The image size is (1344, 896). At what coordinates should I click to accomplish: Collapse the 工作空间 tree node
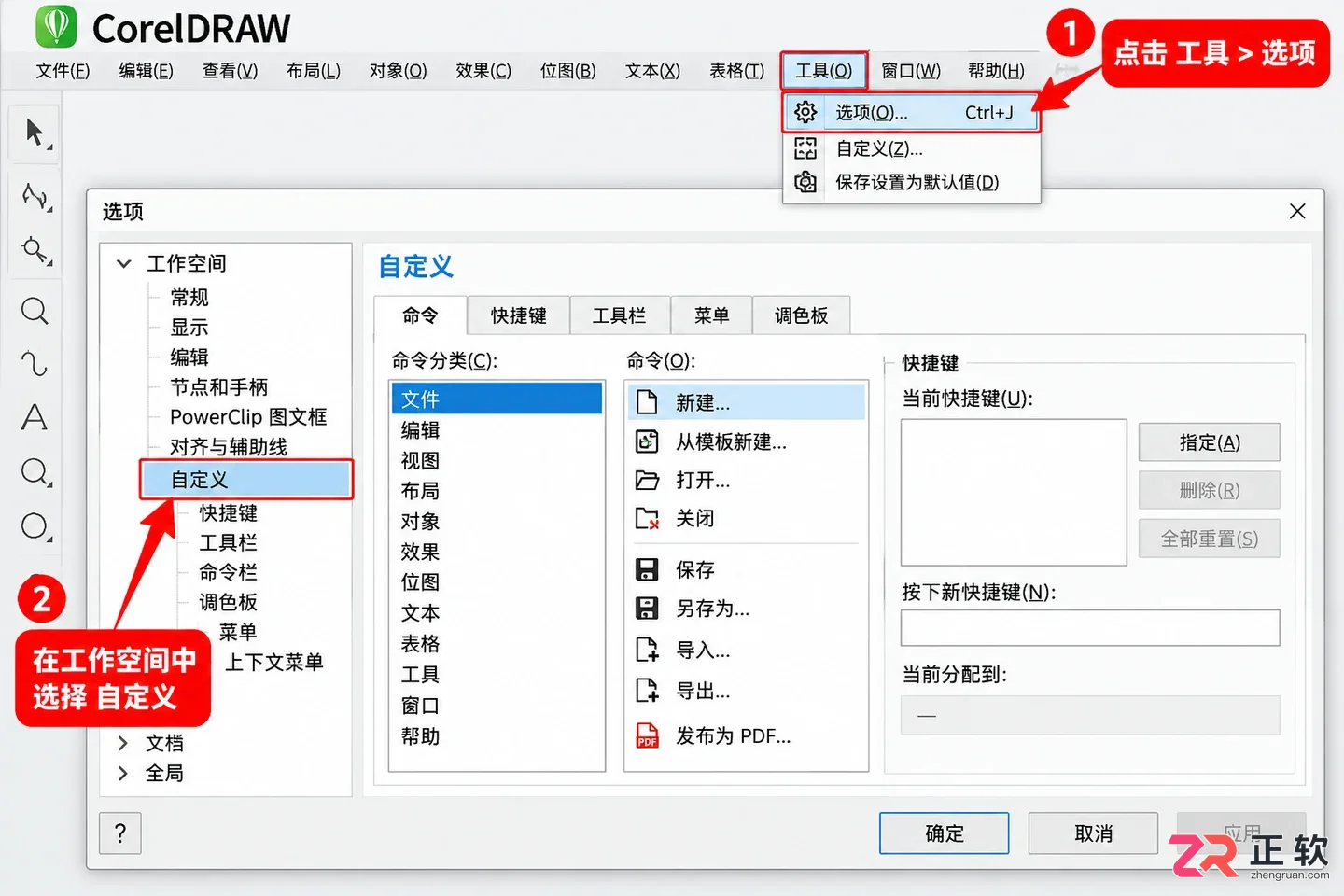(x=123, y=264)
